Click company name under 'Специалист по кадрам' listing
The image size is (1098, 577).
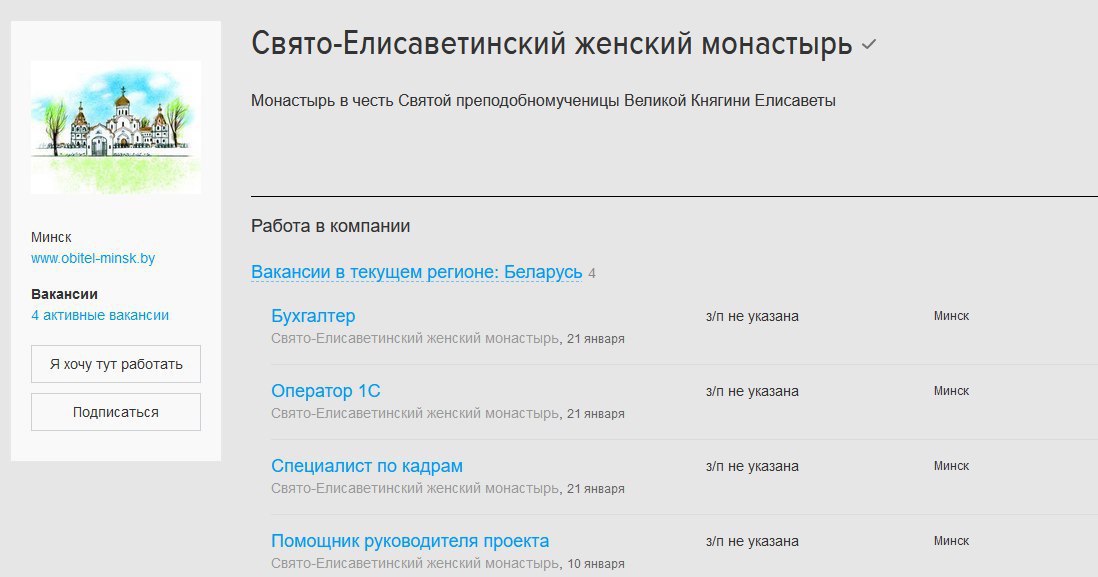415,488
